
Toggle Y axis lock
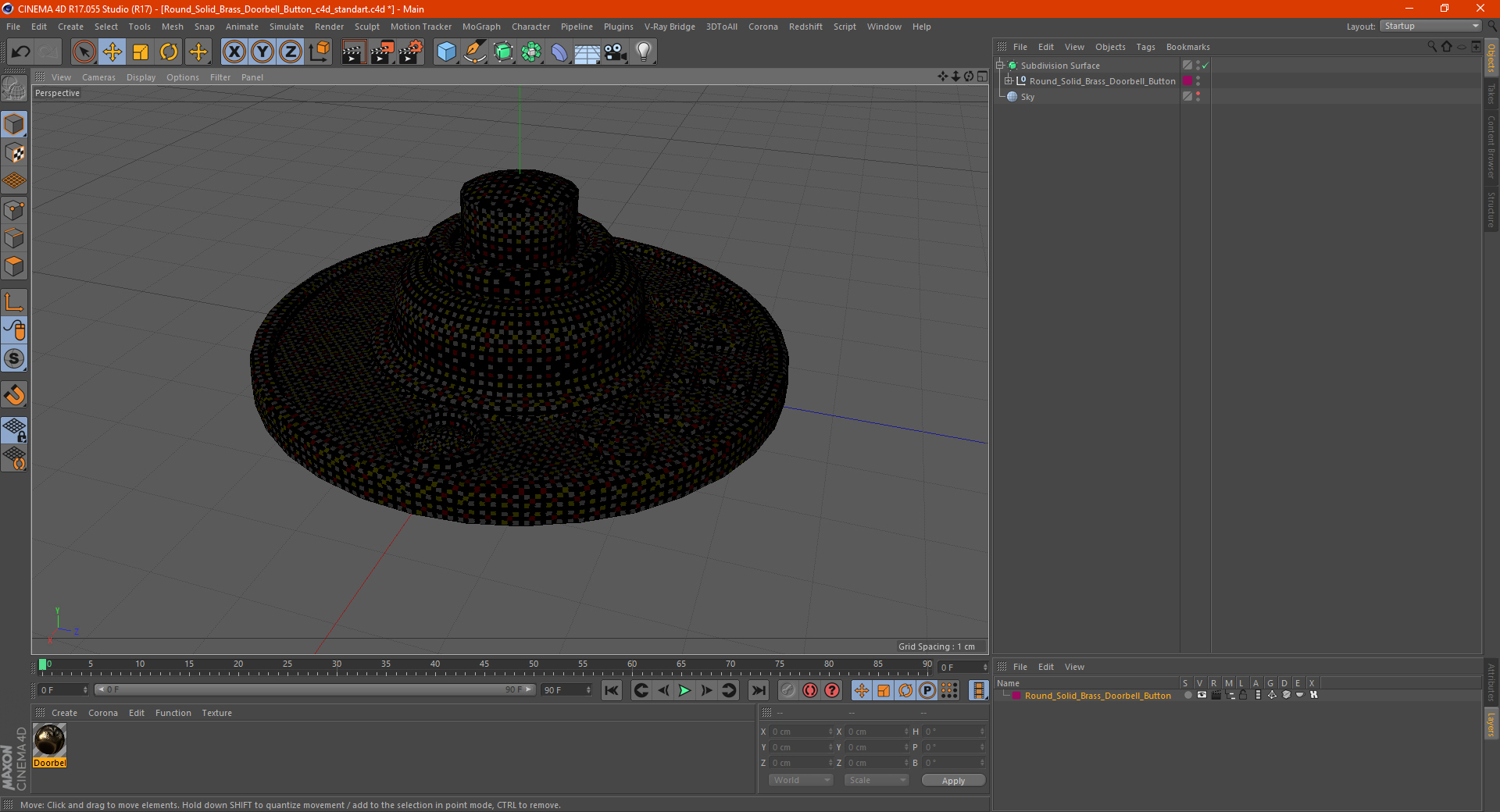(262, 52)
